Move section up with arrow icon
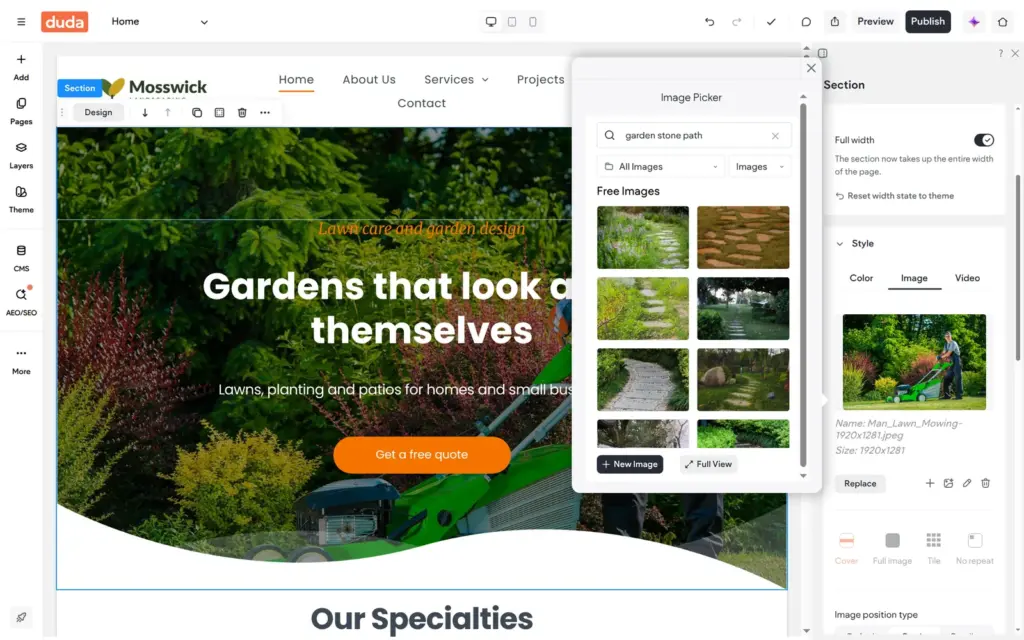Image resolution: width=1024 pixels, height=640 pixels. (x=168, y=112)
